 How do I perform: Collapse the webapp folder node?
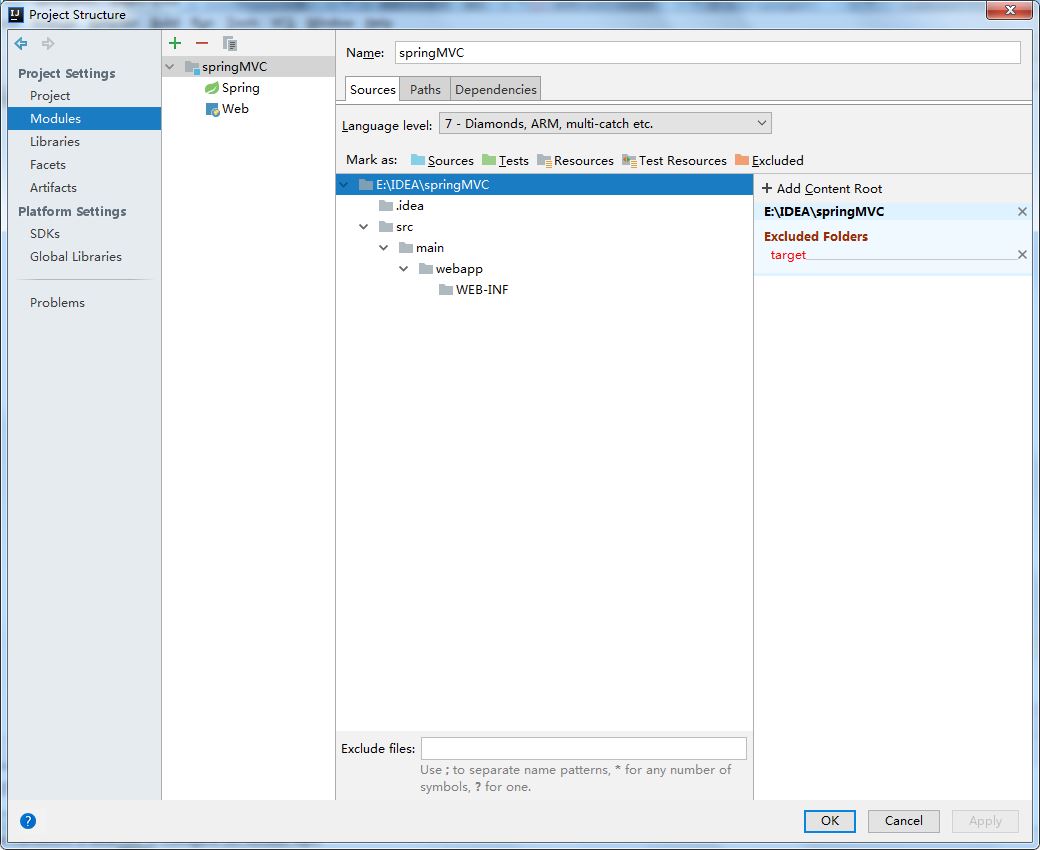pyautogui.click(x=404, y=269)
